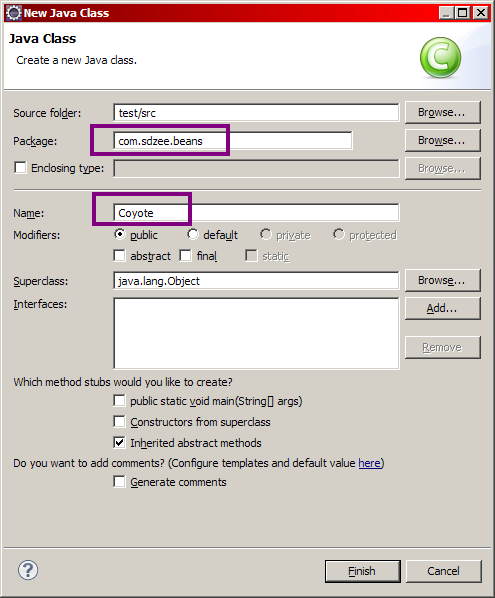Enable the abstract modifier checkbox
The height and width of the screenshot is (598, 495).
(x=119, y=256)
